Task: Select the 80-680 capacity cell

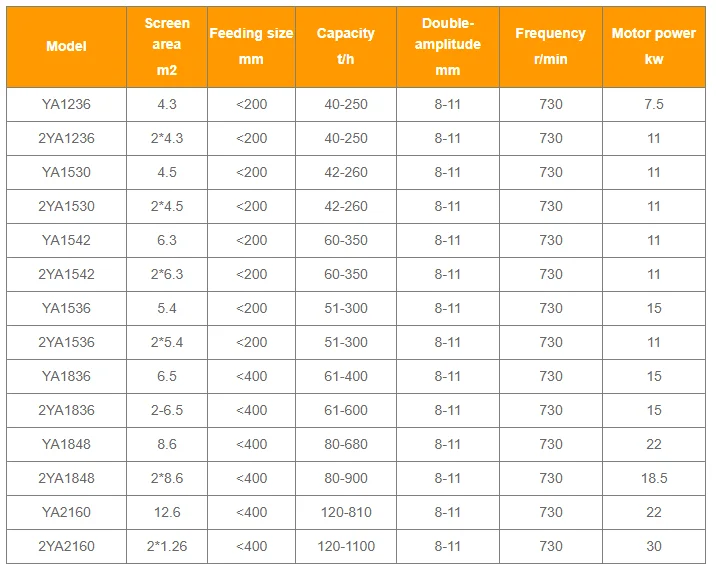Action: pos(346,444)
